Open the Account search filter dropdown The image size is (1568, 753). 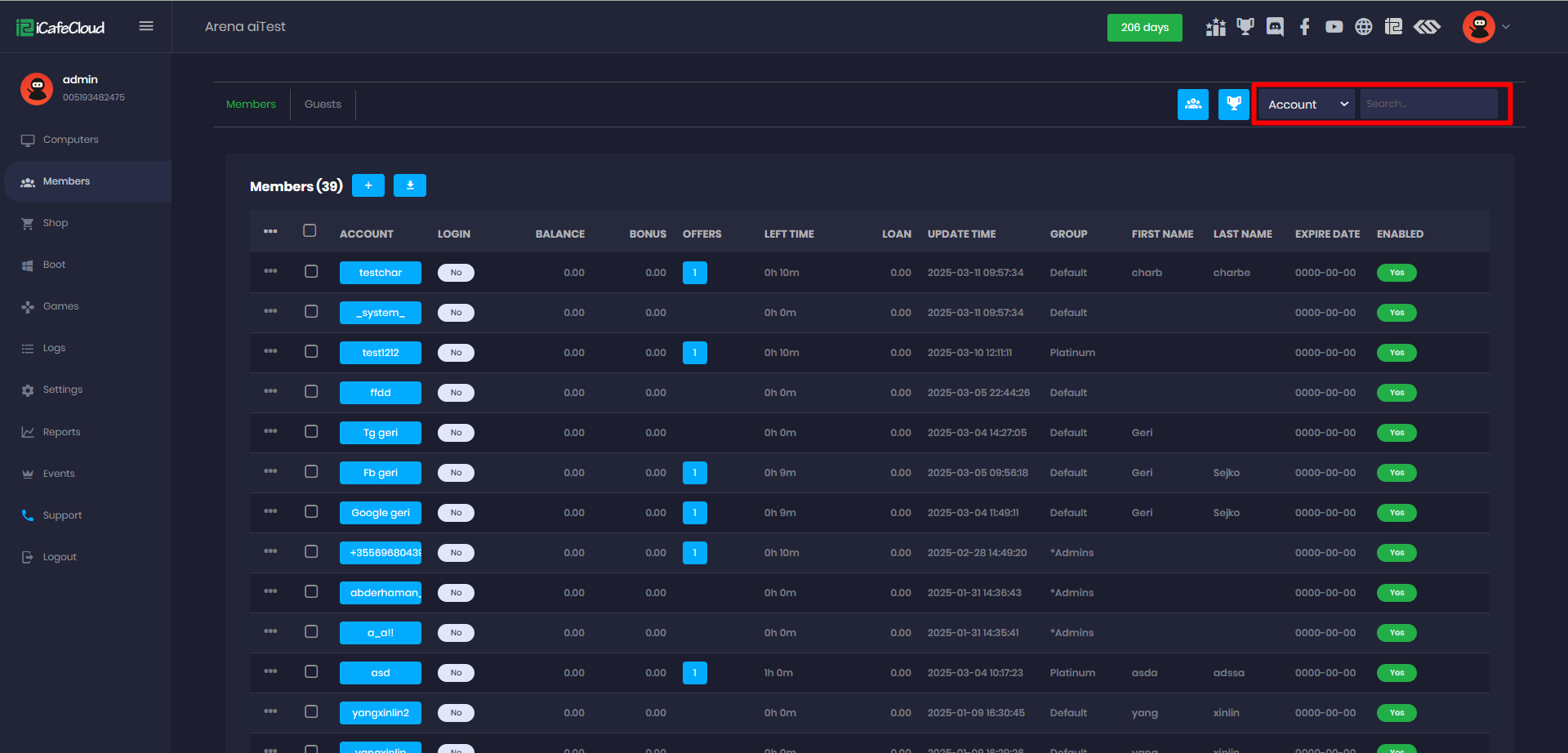(1307, 105)
